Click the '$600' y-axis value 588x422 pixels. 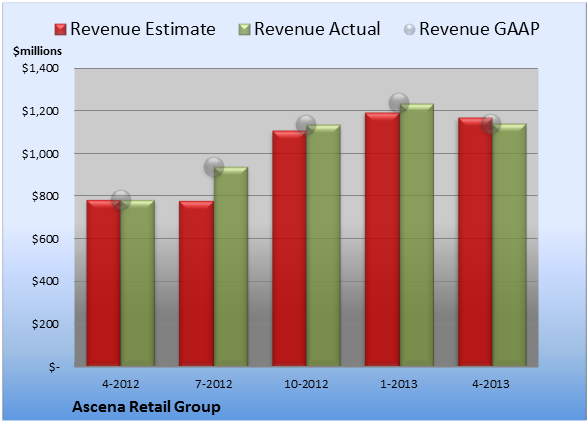[45, 239]
